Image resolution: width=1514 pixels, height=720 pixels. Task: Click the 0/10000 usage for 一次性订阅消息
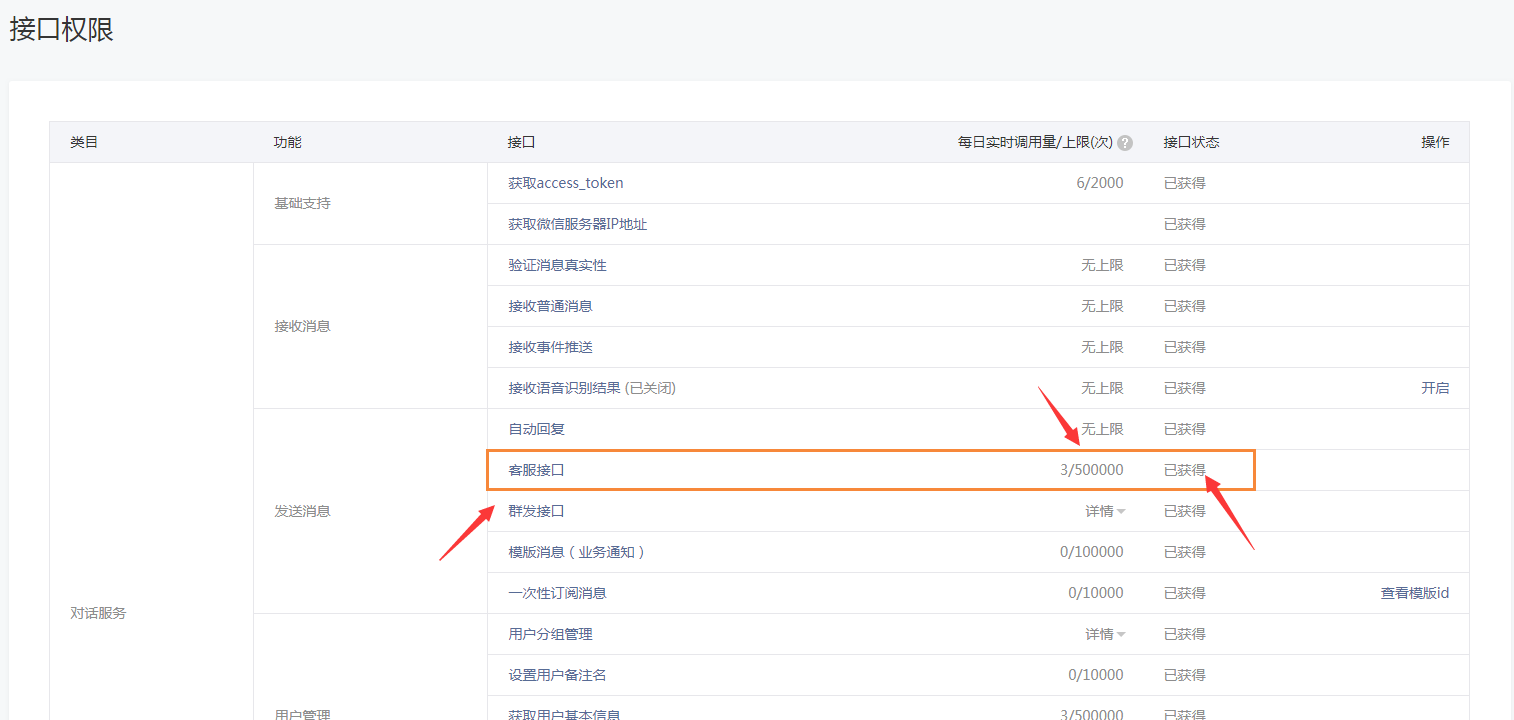[x=1096, y=593]
